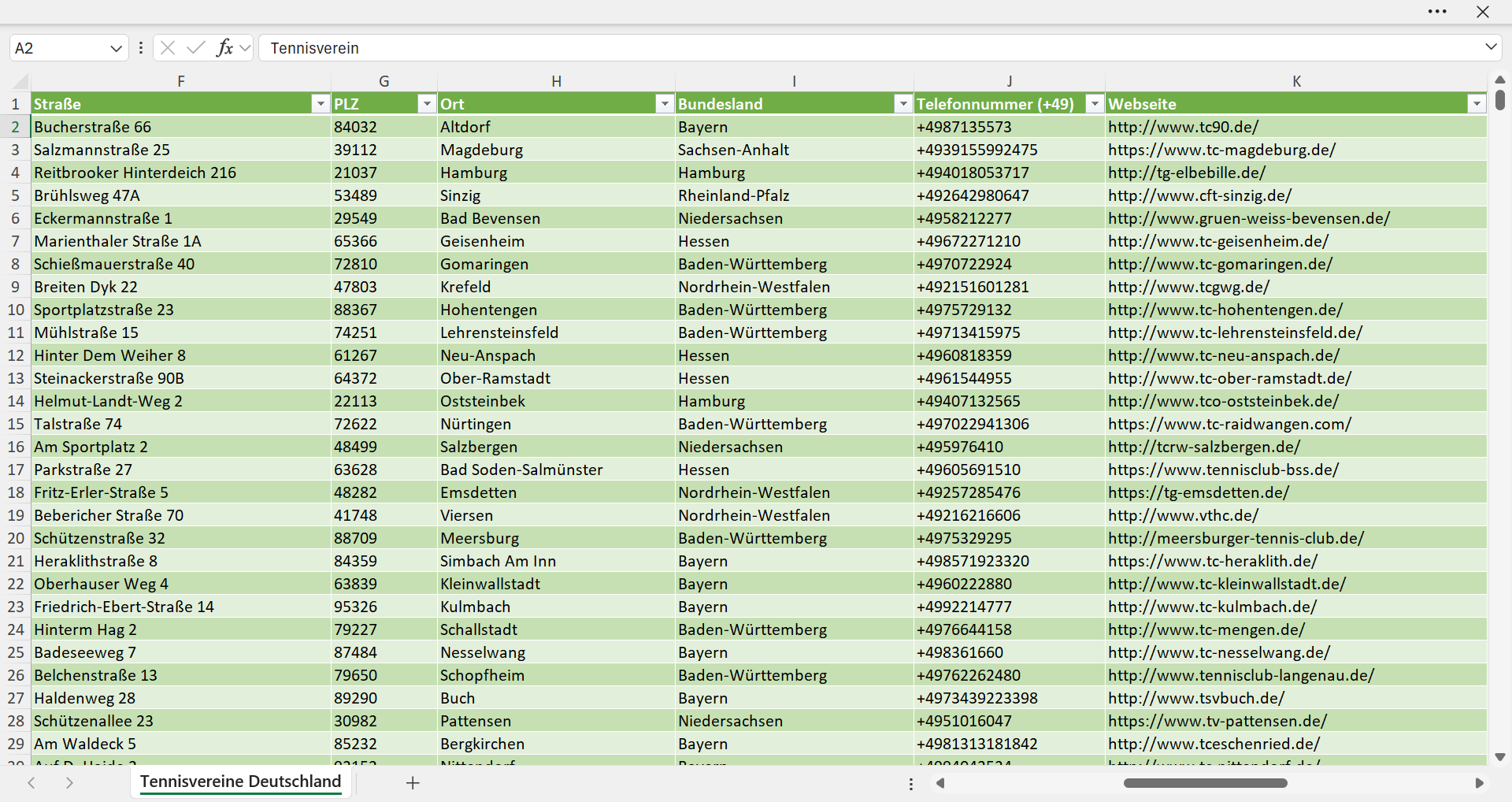This screenshot has width=1512, height=802.
Task: Select row 15 header
Action: (16, 424)
